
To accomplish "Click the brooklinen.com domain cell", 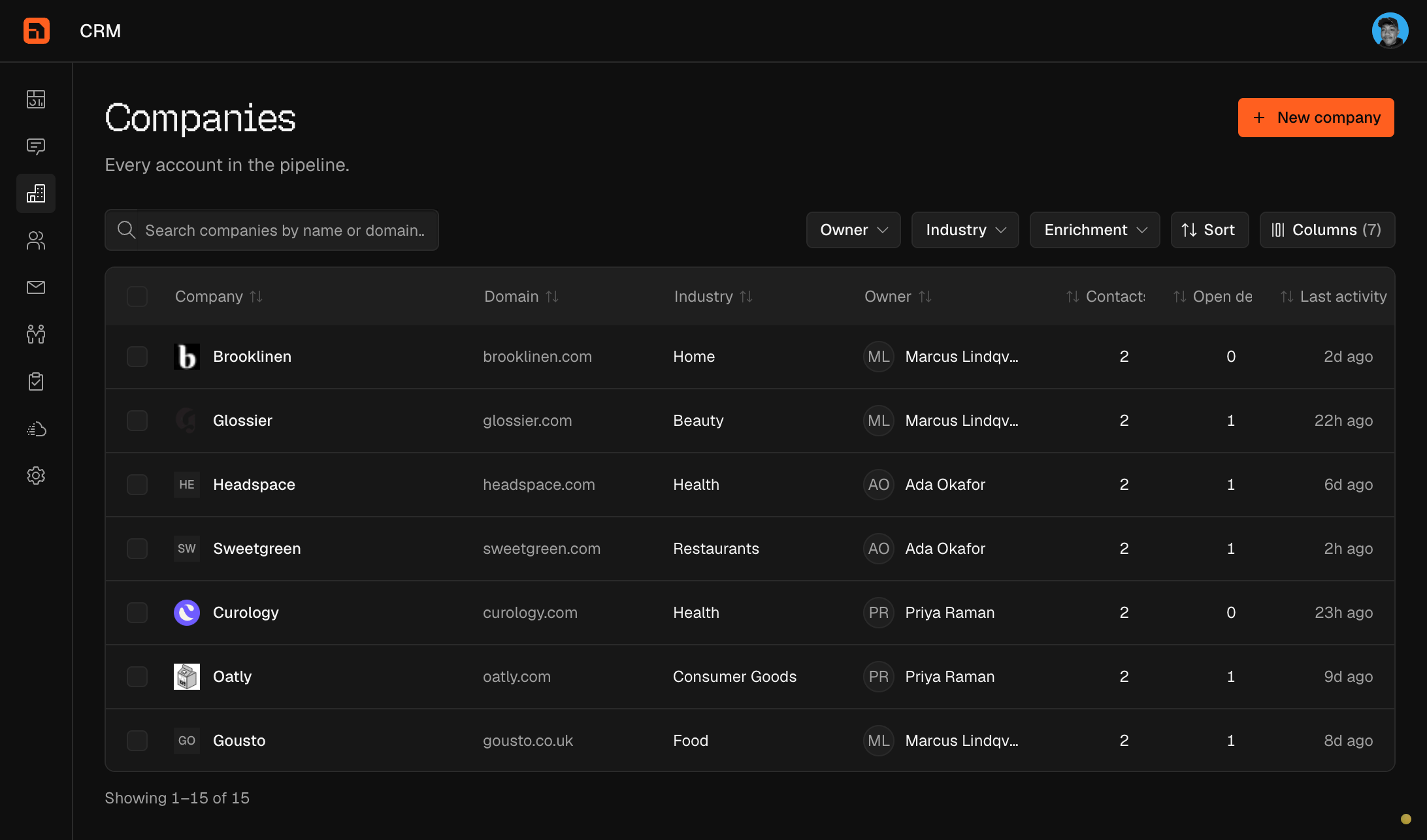I will pyautogui.click(x=537, y=357).
